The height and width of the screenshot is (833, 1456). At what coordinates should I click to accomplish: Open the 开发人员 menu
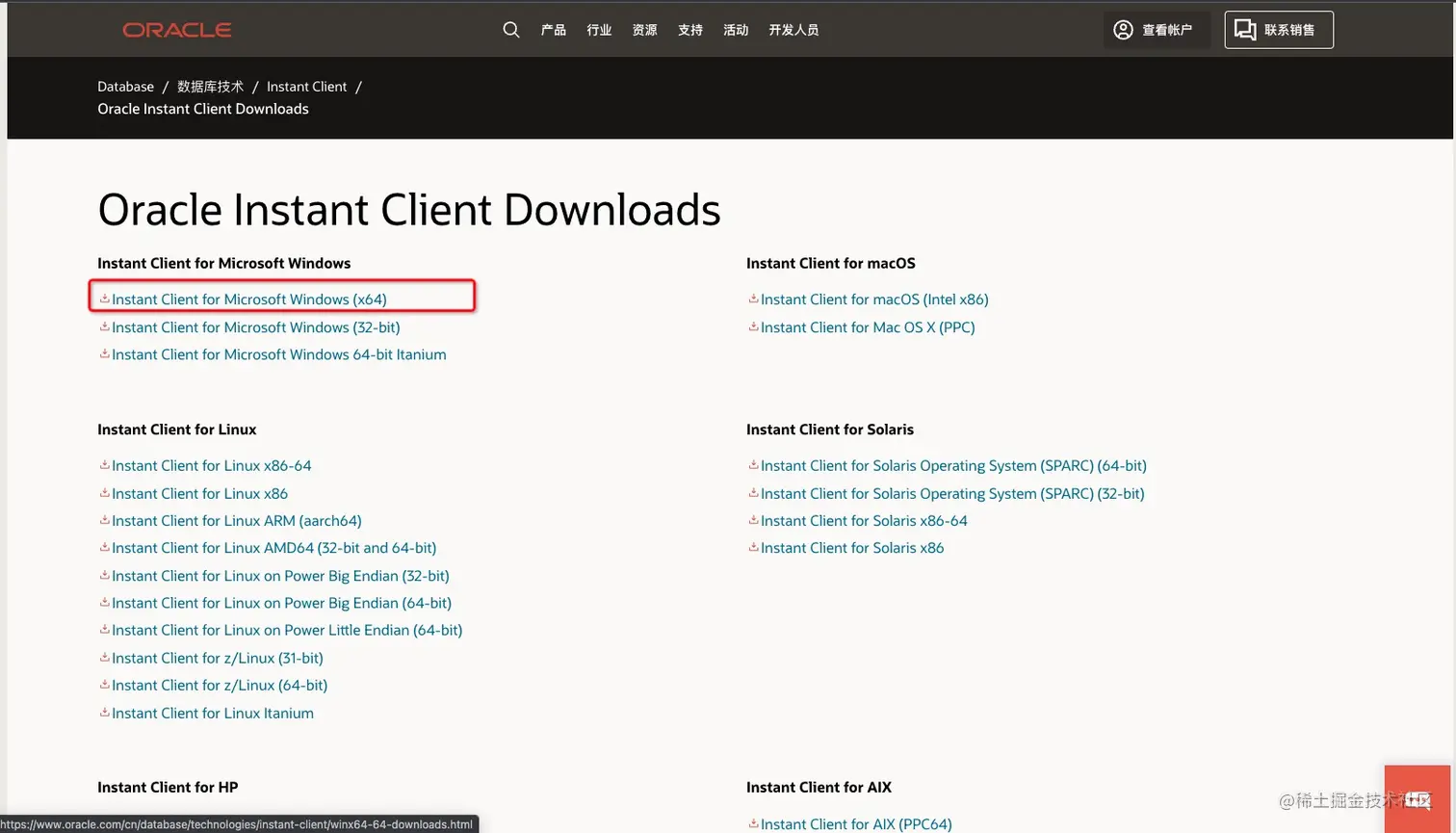793,30
